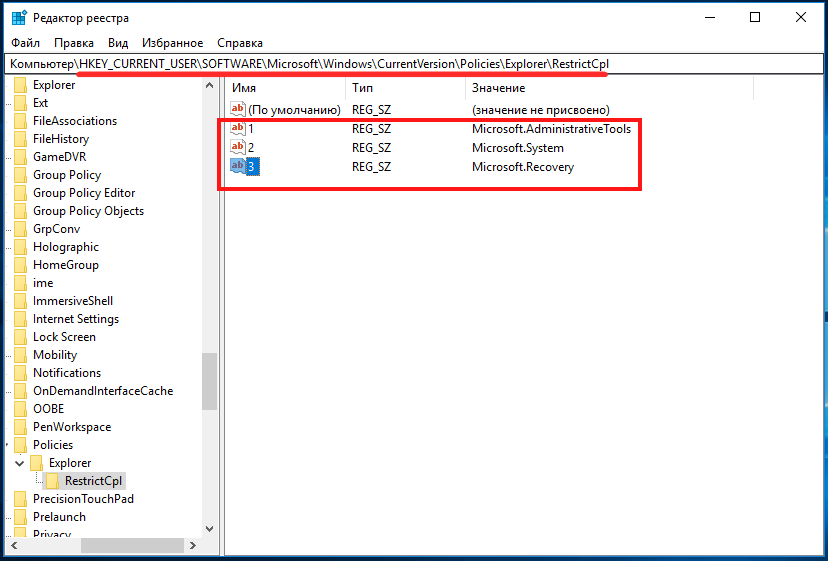Select the Group Policy Objects key
Image resolution: width=828 pixels, height=561 pixels.
point(88,212)
